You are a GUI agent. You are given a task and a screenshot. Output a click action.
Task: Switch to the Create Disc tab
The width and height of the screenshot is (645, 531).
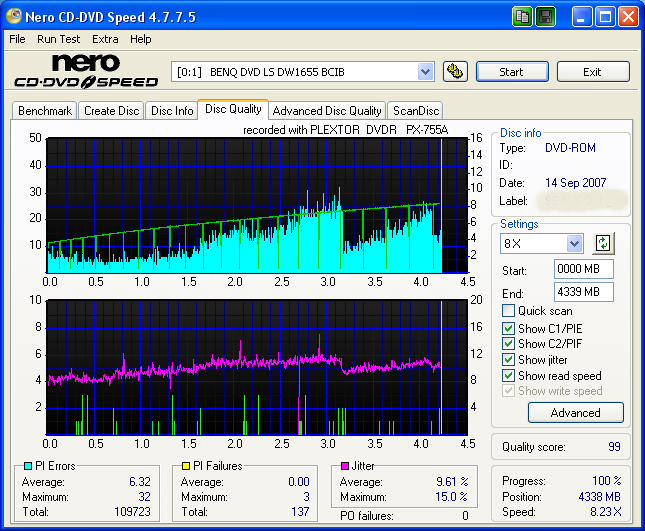point(111,111)
